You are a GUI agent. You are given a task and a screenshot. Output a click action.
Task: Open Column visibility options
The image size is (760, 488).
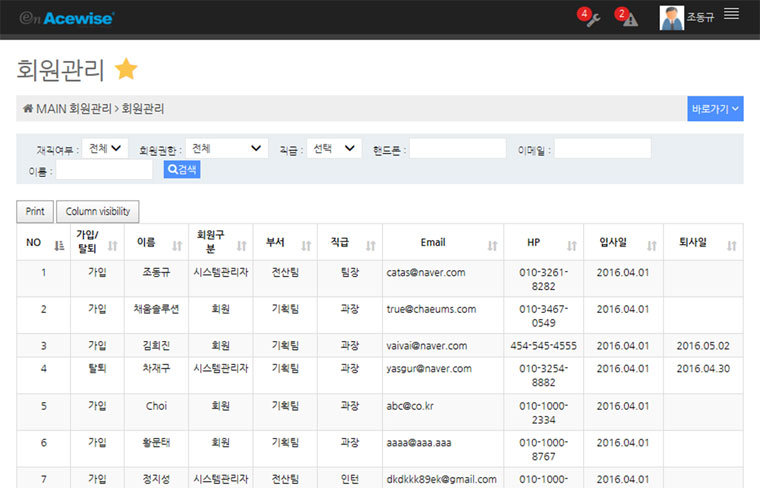pyautogui.click(x=98, y=211)
